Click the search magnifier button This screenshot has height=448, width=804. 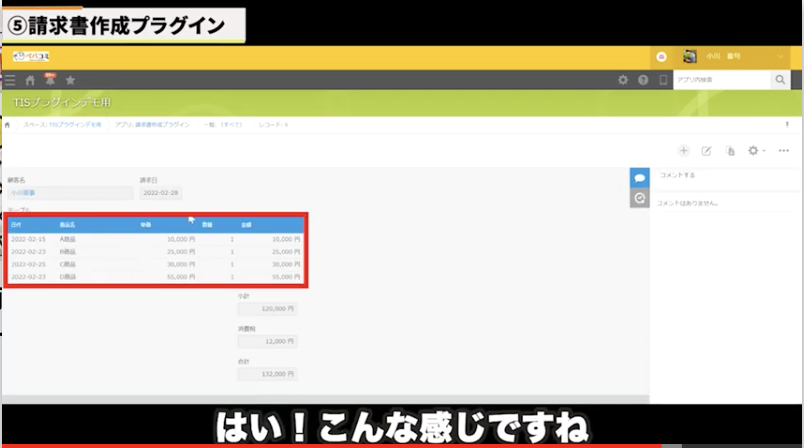pyautogui.click(x=781, y=80)
